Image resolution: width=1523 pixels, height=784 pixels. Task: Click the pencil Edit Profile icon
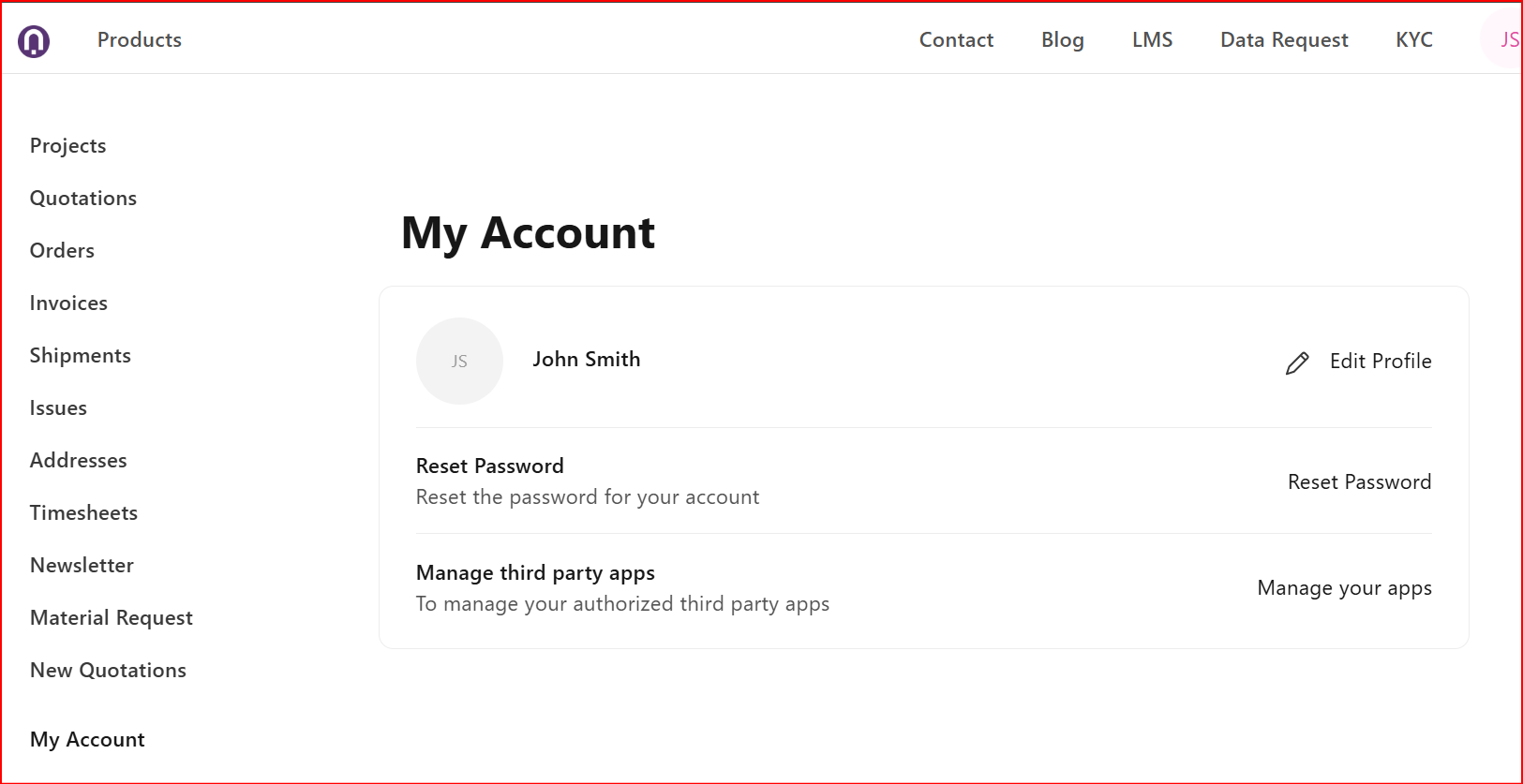coord(1297,362)
